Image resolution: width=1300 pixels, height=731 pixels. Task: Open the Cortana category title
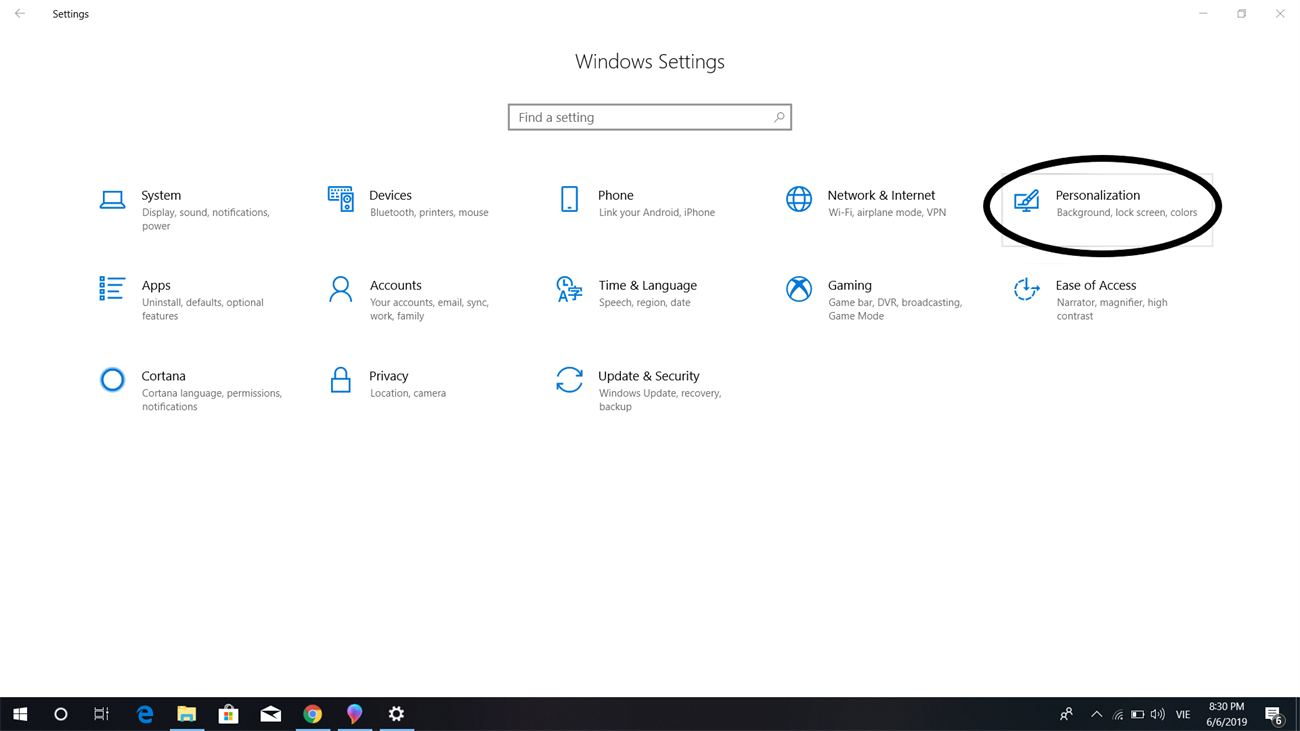[164, 376]
